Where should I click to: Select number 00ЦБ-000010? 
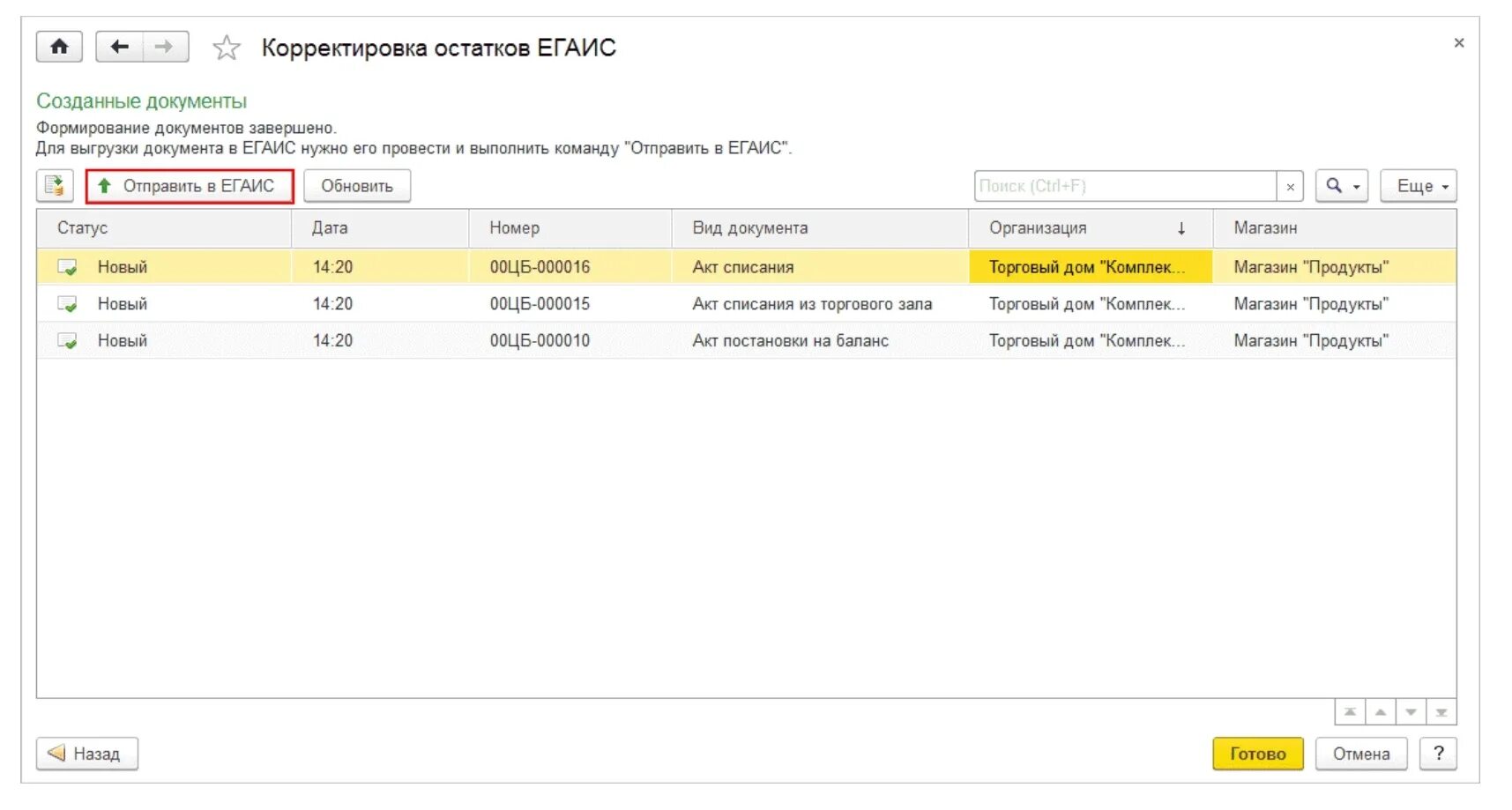click(540, 341)
